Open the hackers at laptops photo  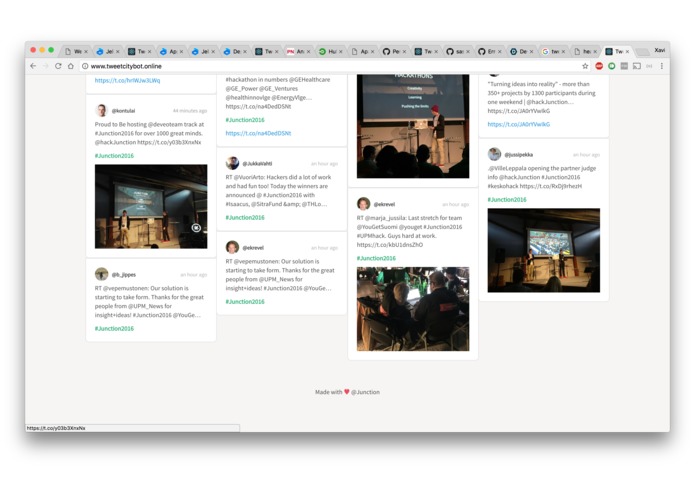[x=413, y=309]
